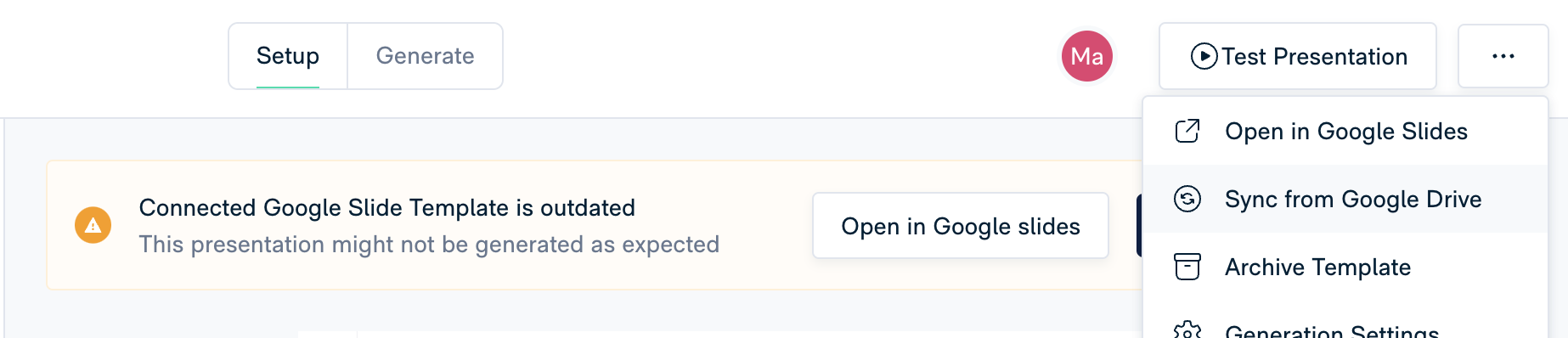Click the Test Presentation button
This screenshot has height=338, width=1568.
coord(1297,56)
